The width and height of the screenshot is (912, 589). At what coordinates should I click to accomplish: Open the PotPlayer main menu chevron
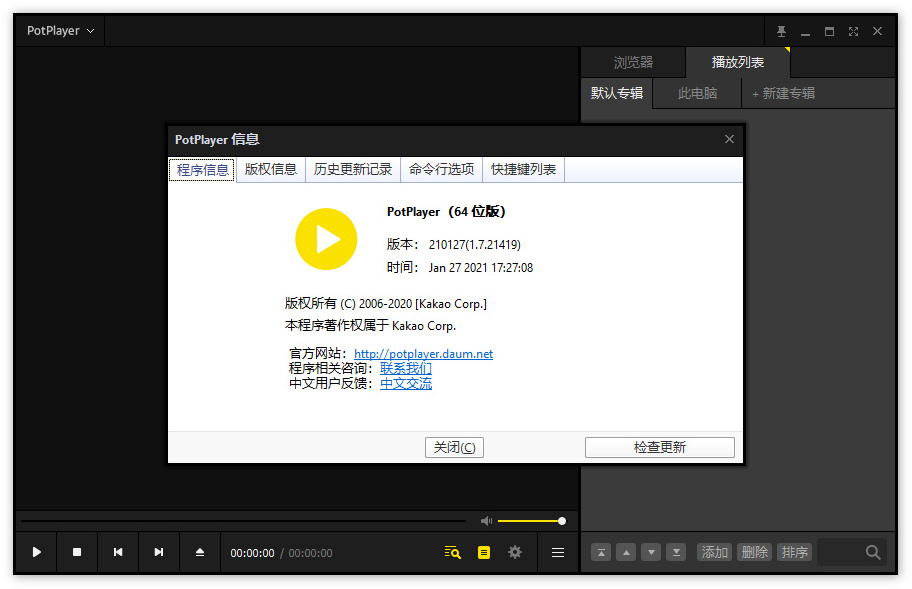tap(91, 30)
